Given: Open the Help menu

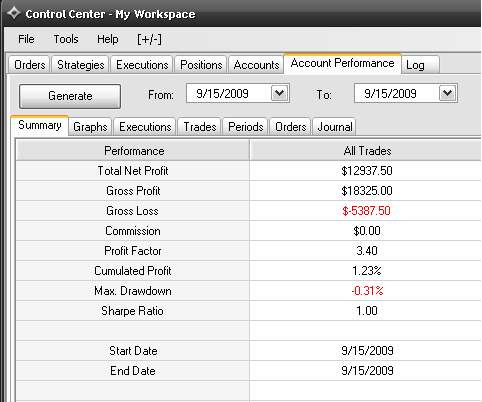Looking at the screenshot, I should click(x=108, y=39).
